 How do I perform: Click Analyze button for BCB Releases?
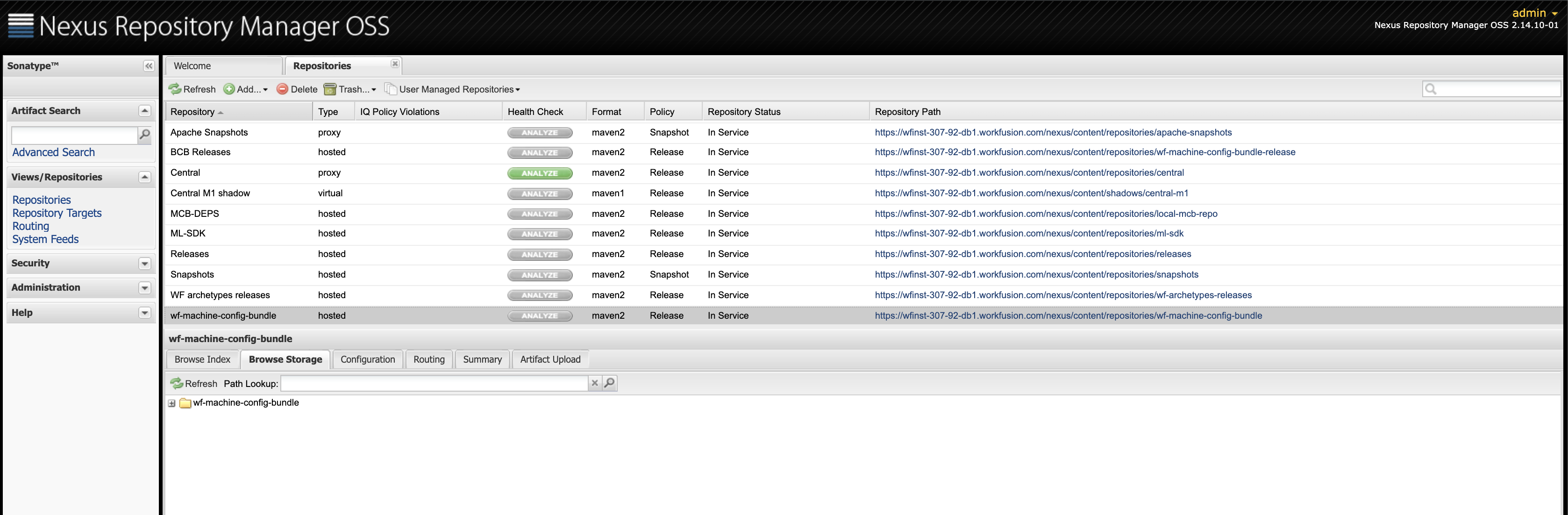pyautogui.click(x=540, y=153)
